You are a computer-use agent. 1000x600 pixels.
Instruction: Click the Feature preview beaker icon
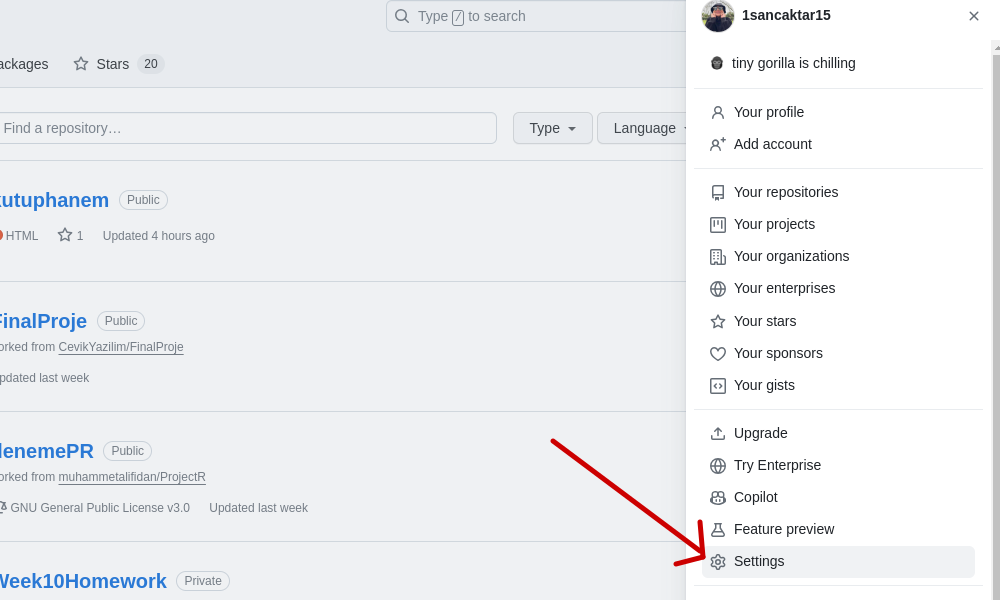[x=717, y=529]
